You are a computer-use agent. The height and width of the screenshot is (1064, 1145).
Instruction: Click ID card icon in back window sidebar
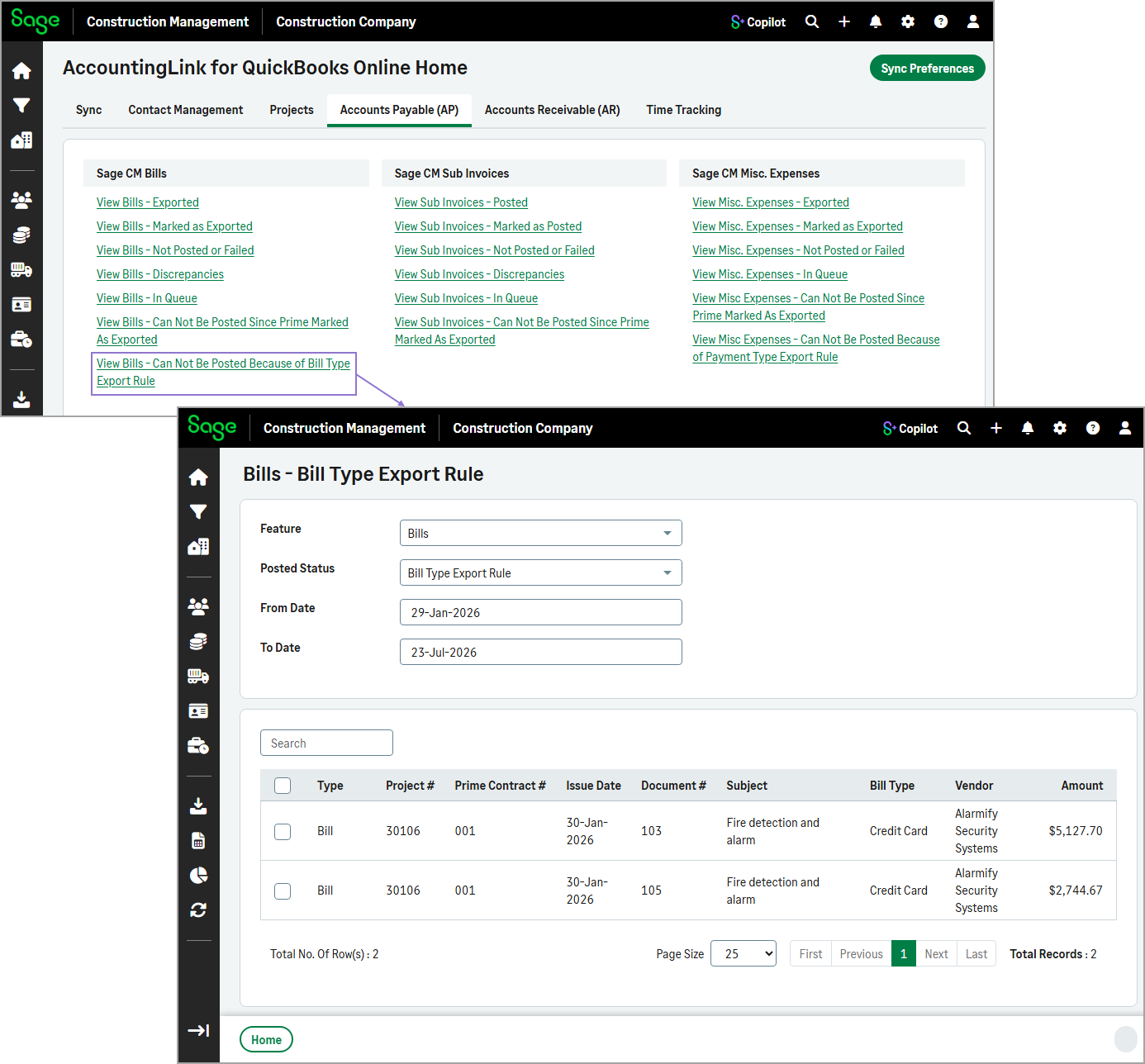click(x=21, y=305)
